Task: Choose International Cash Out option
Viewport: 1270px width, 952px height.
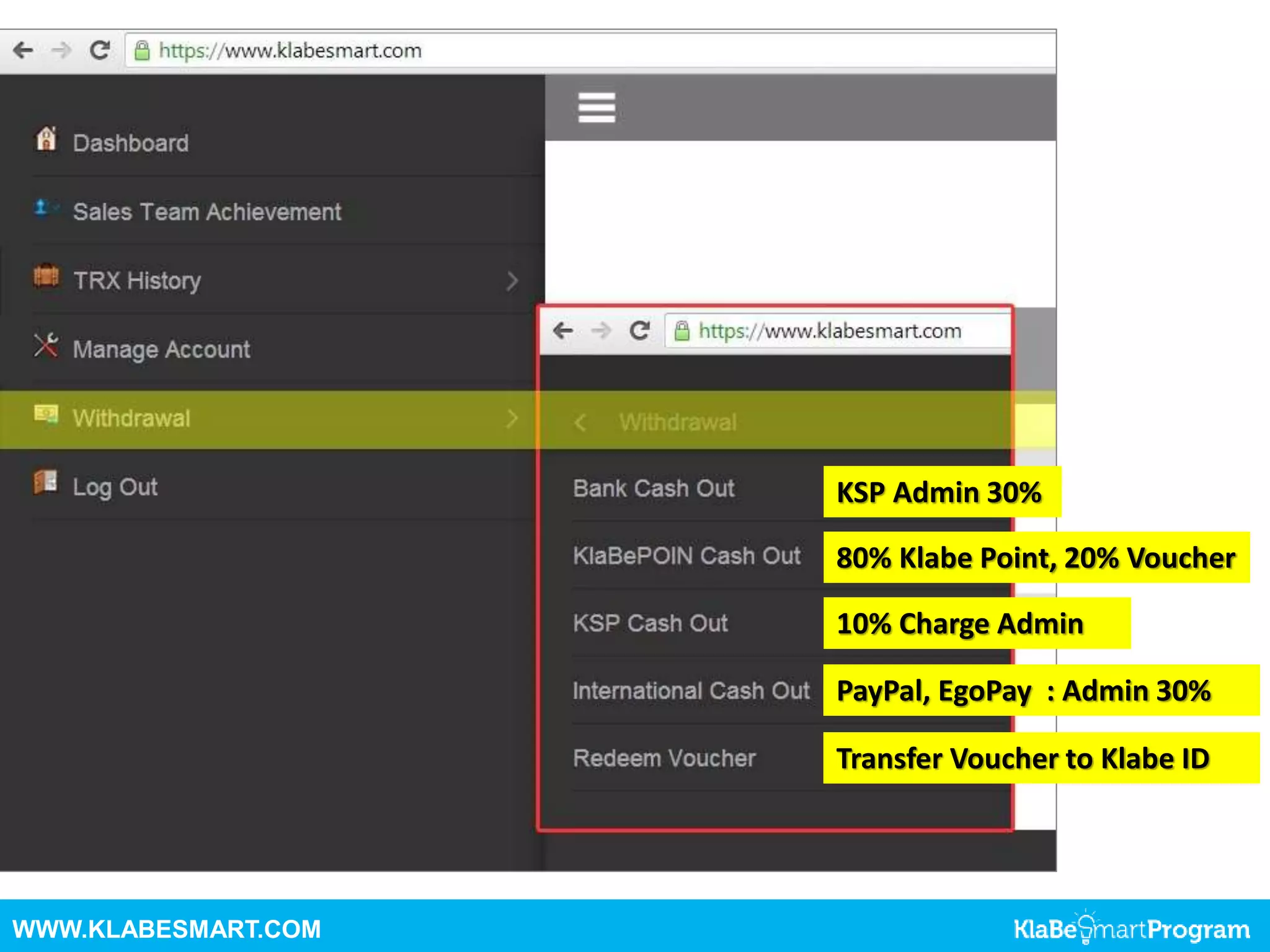Action: click(691, 690)
